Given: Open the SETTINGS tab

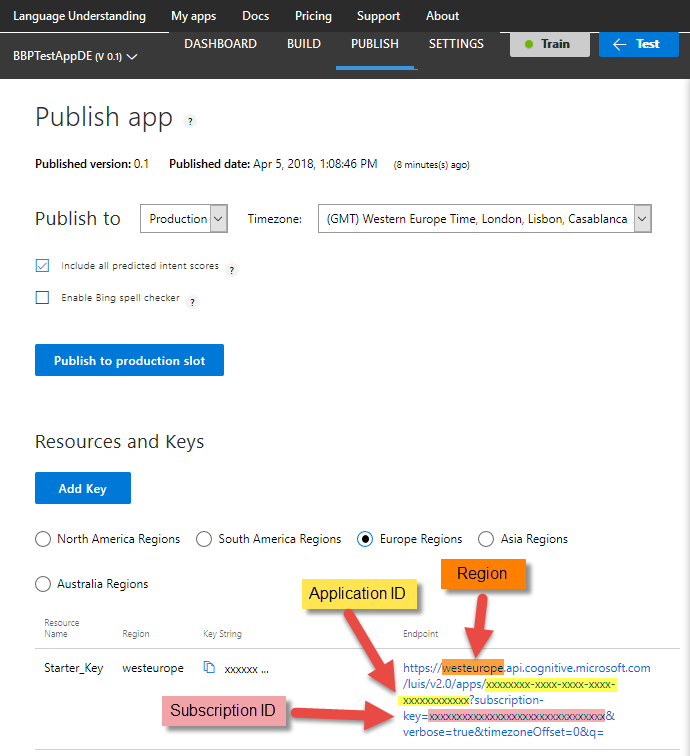Looking at the screenshot, I should (456, 44).
